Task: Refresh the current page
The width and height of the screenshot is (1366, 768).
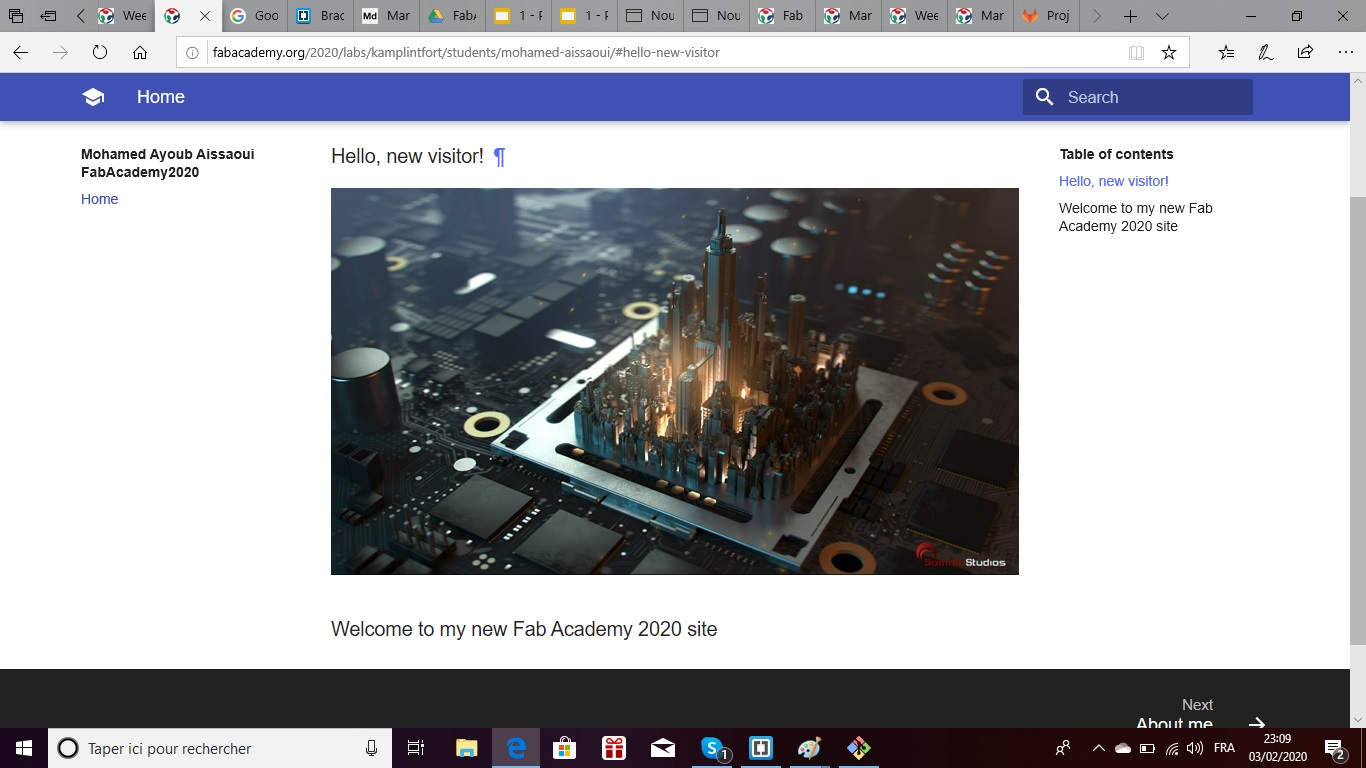Action: [x=100, y=53]
